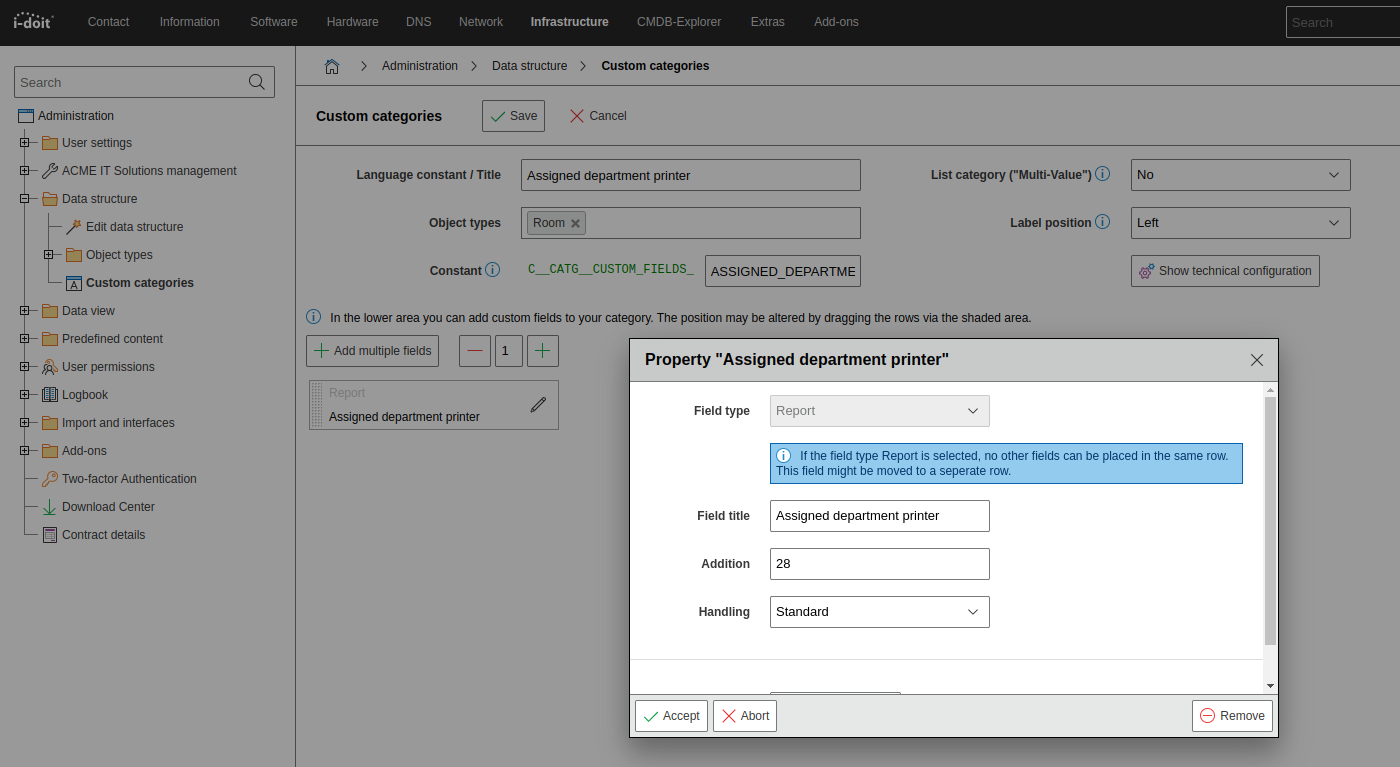This screenshot has width=1400, height=767.
Task: Click info icon next to List category
Action: click(x=1102, y=174)
